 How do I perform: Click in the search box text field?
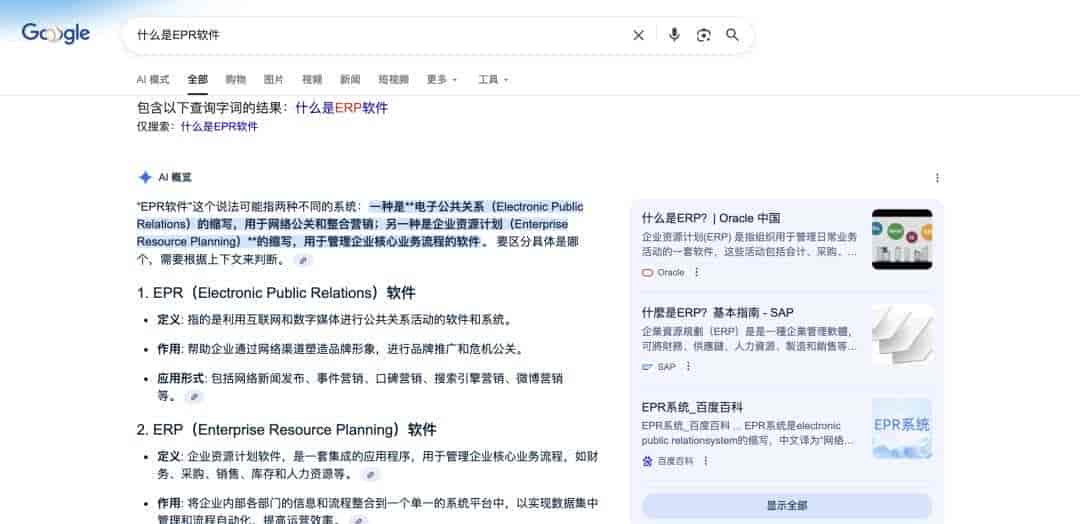(379, 35)
